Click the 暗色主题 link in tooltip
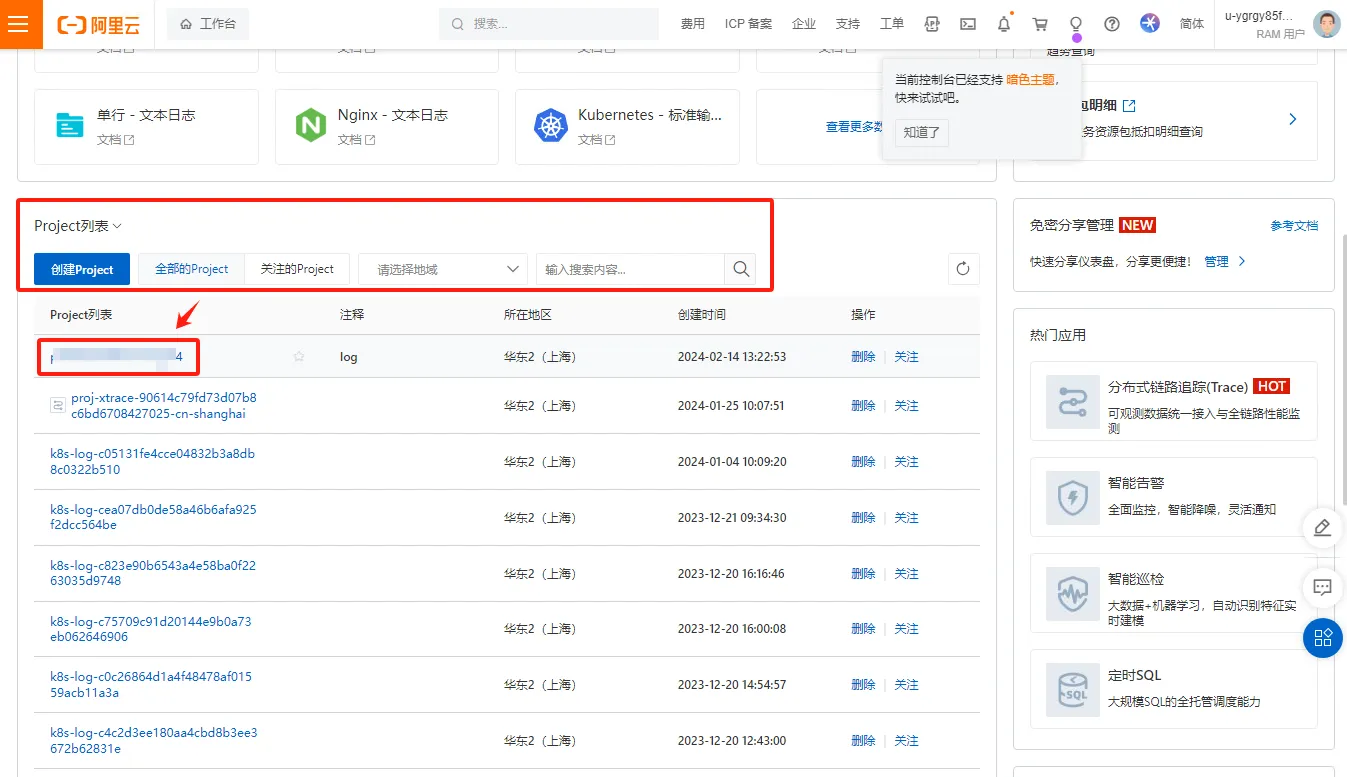This screenshot has width=1347, height=777. tap(1030, 79)
